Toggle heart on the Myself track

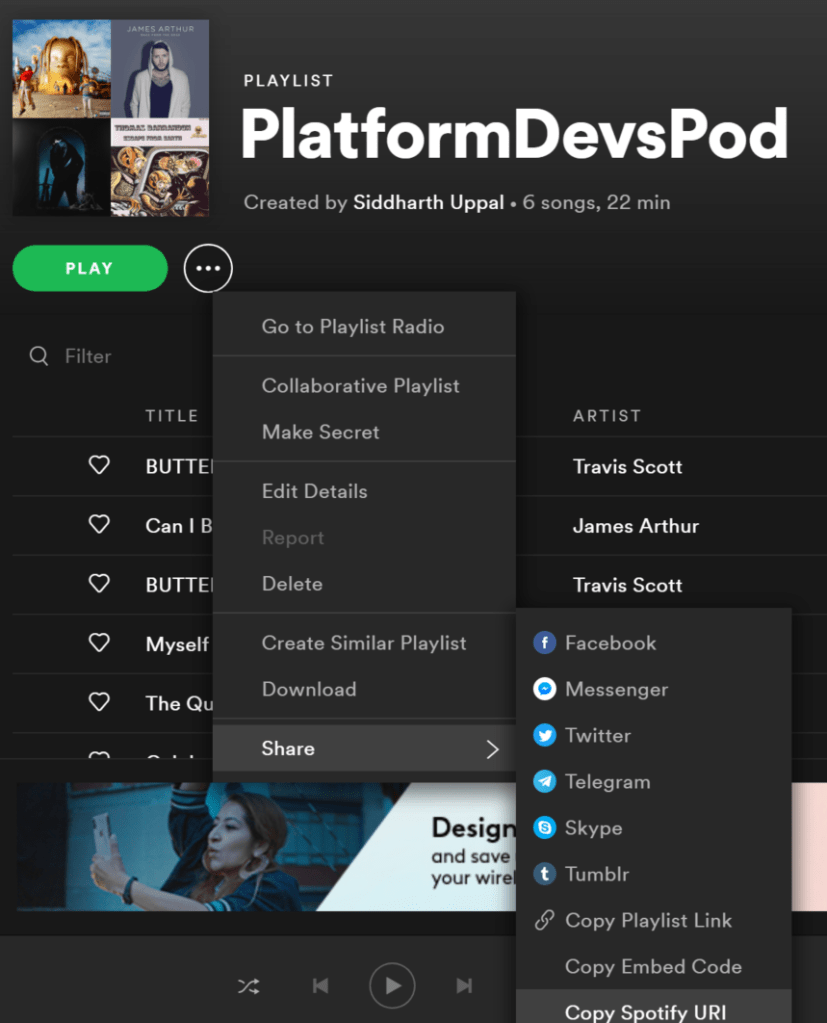[99, 643]
